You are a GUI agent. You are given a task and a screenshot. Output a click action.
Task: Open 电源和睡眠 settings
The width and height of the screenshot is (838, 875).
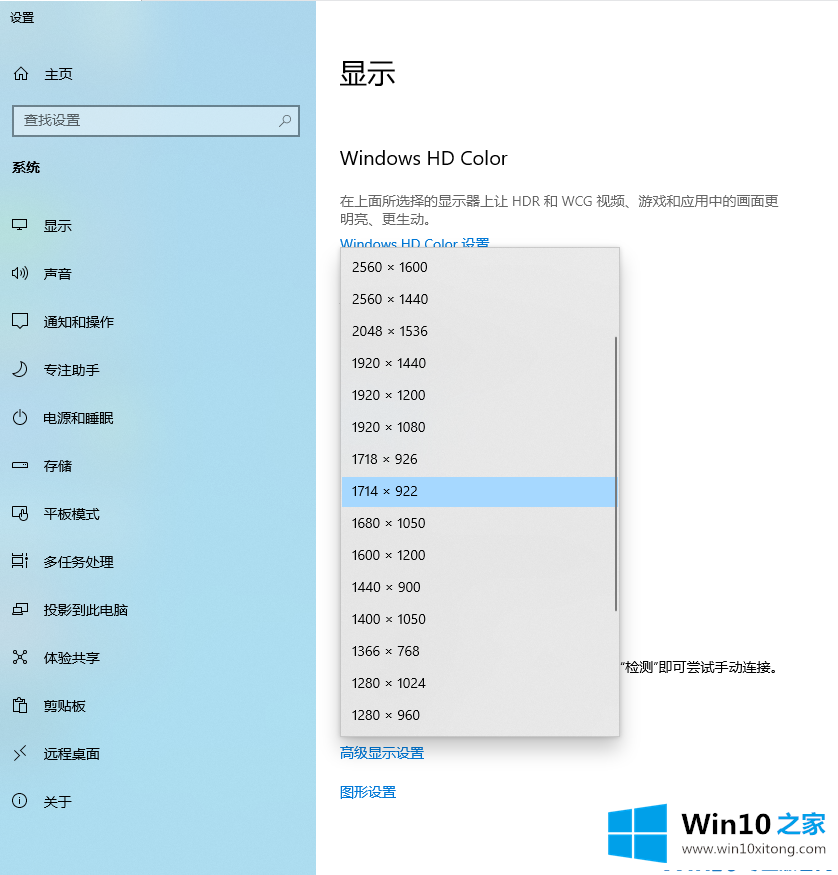(x=79, y=418)
